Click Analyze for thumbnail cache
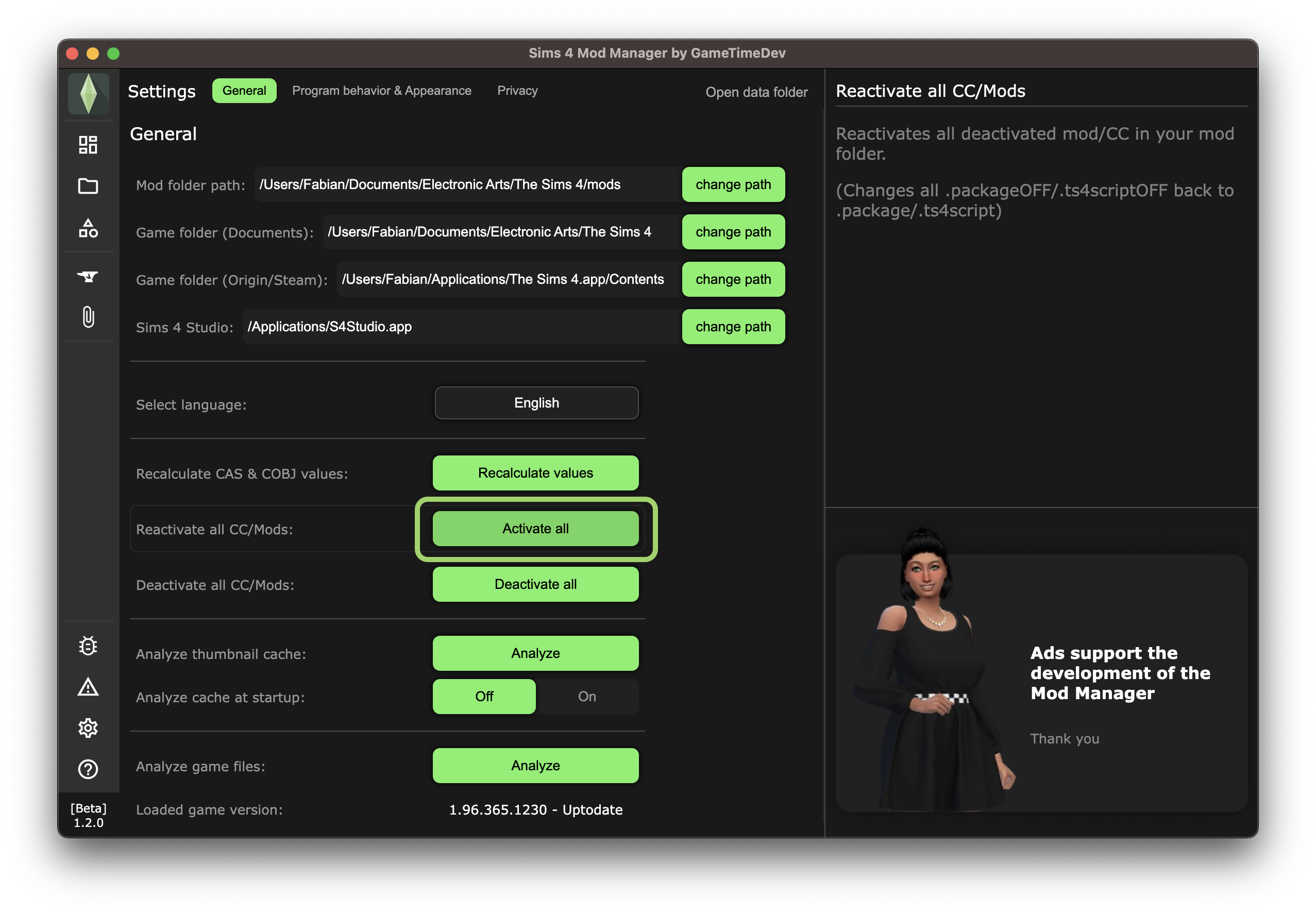This screenshot has height=914, width=1316. [535, 653]
